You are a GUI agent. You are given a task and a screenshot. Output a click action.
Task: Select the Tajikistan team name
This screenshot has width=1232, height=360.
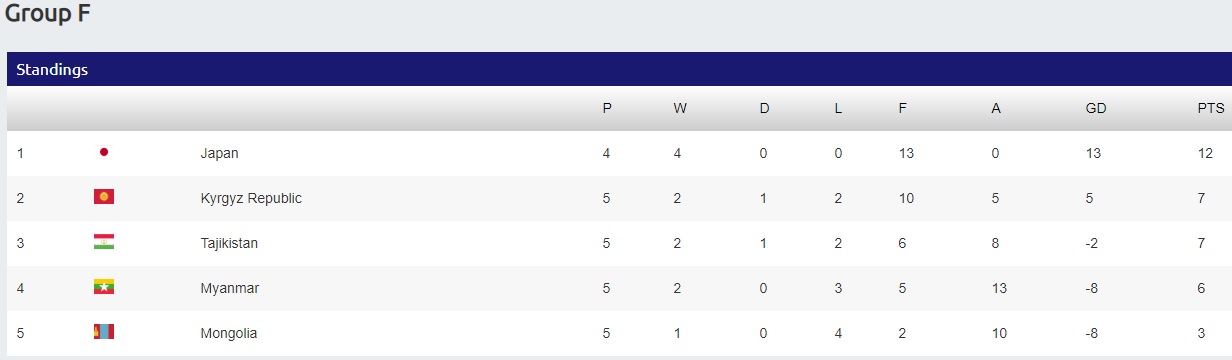[229, 243]
